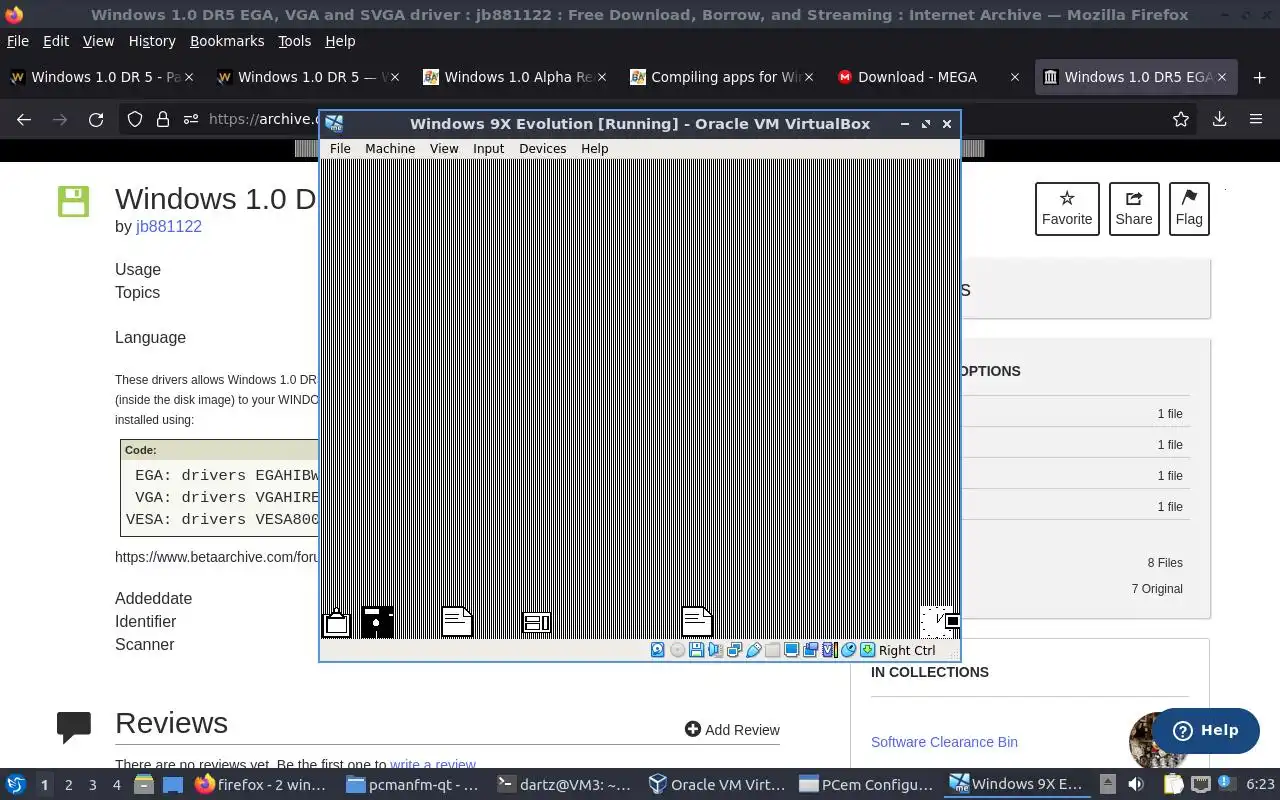Open the VirtualBox Input menu
Viewport: 1280px width, 800px height.
(488, 148)
